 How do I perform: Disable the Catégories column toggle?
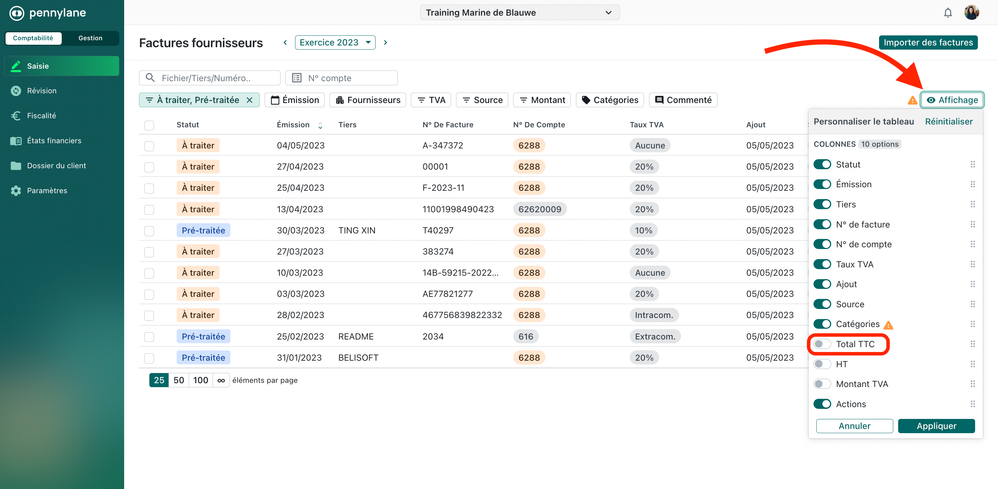tap(822, 324)
